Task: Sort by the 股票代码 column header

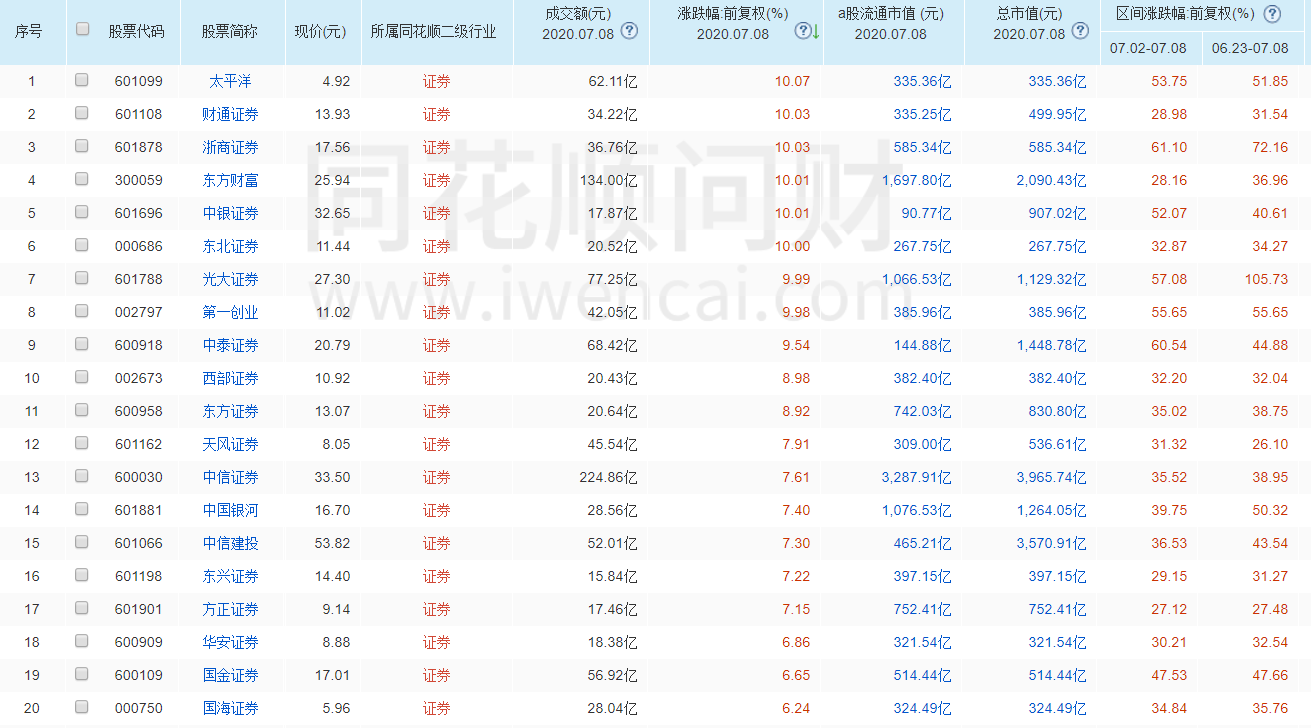Action: pos(137,31)
